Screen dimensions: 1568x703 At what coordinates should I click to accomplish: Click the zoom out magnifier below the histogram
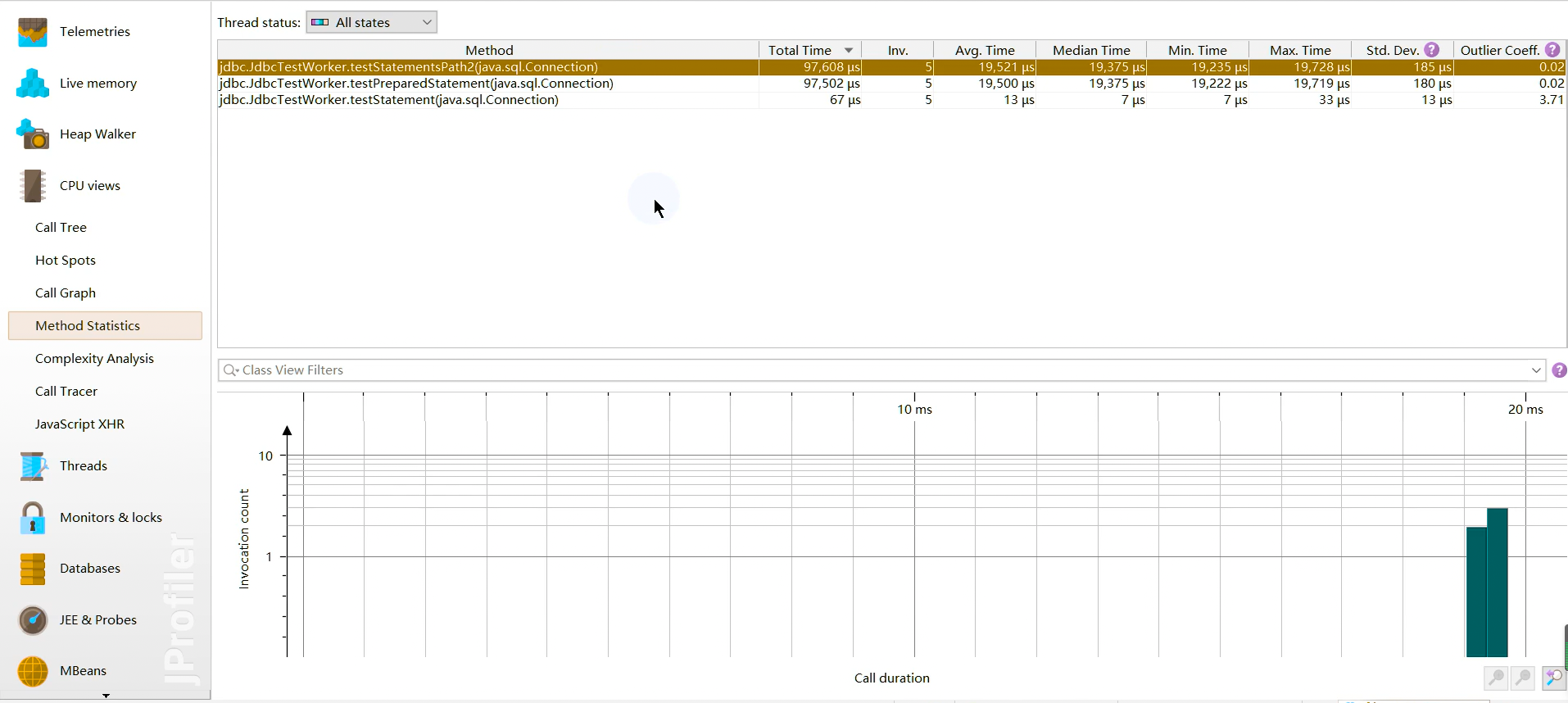(1524, 678)
